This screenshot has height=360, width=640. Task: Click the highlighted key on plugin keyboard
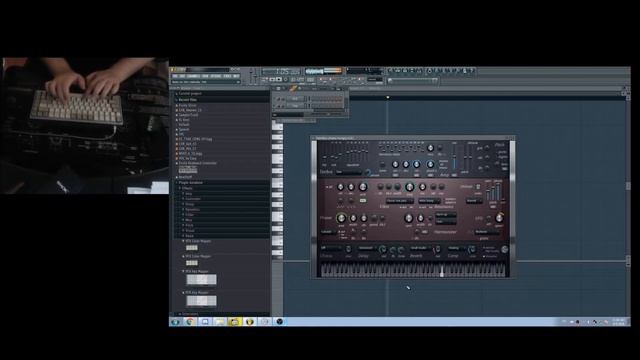tap(442, 271)
